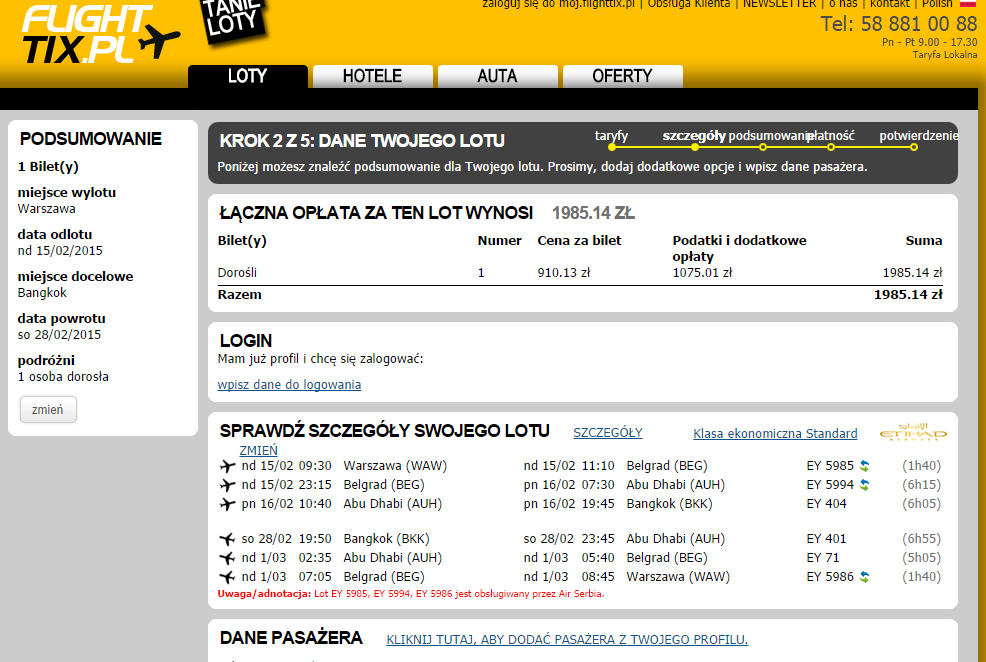Click the Polish flag language icon
Viewport: 986px width, 662px height.
(x=968, y=3)
